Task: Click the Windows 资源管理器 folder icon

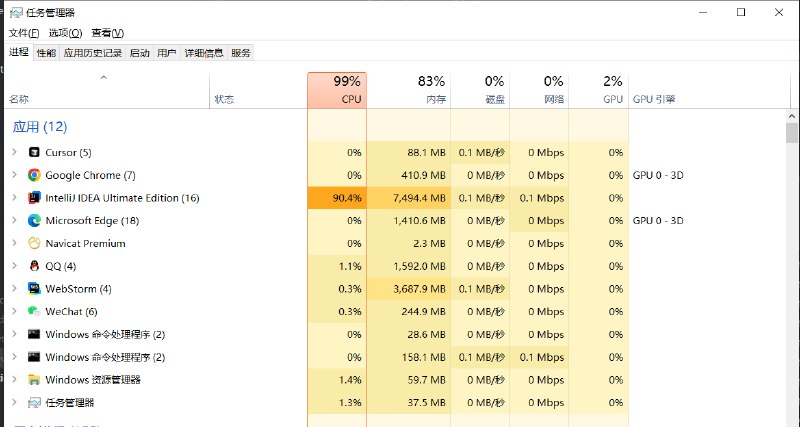Action: point(34,380)
